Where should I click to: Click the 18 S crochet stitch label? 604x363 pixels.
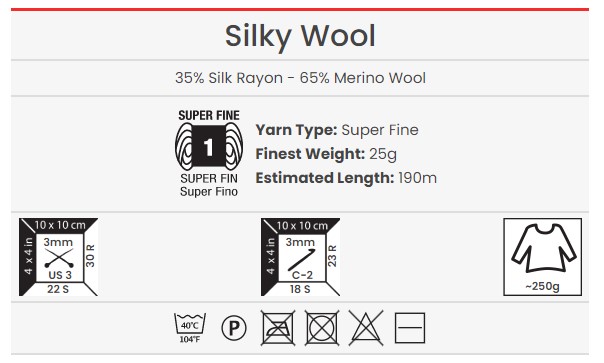[300, 289]
